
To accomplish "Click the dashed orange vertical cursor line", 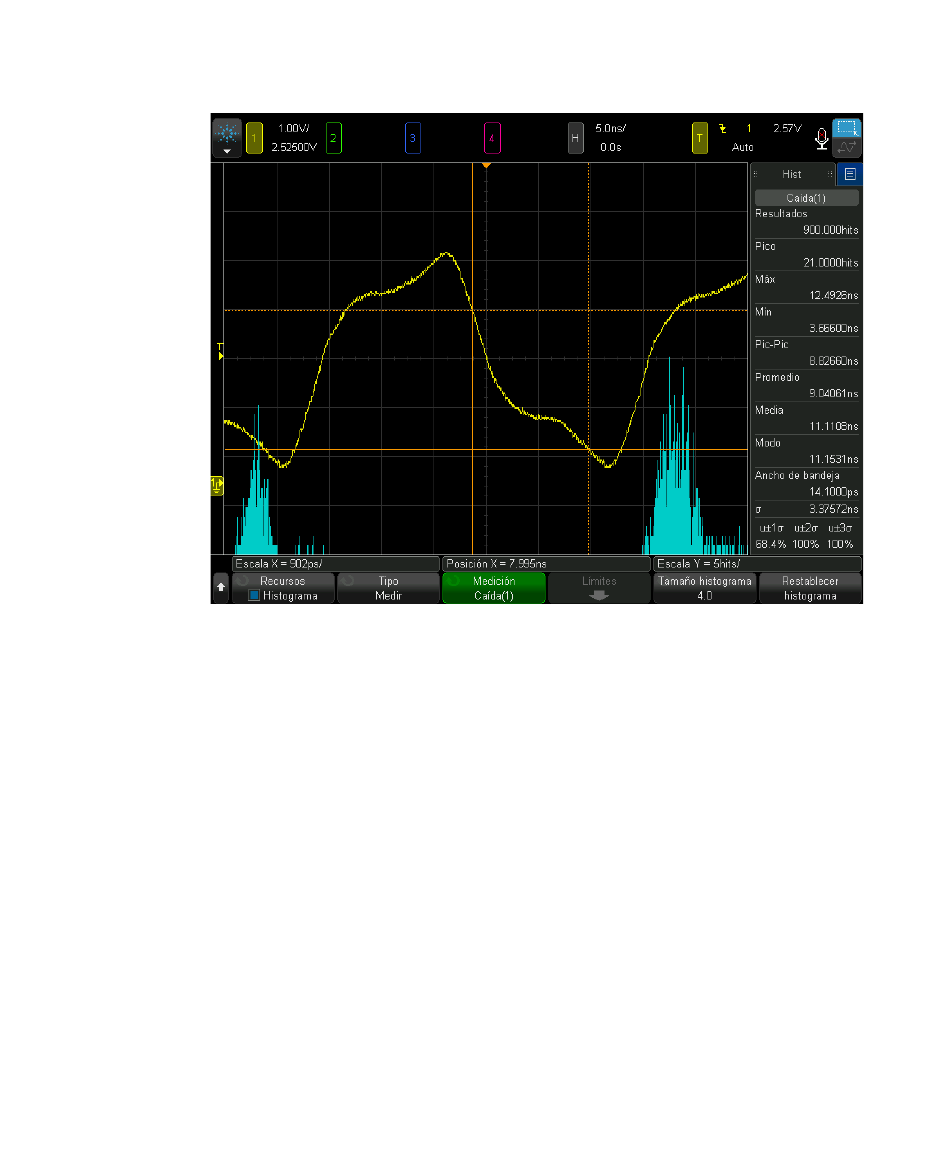I will tap(589, 357).
